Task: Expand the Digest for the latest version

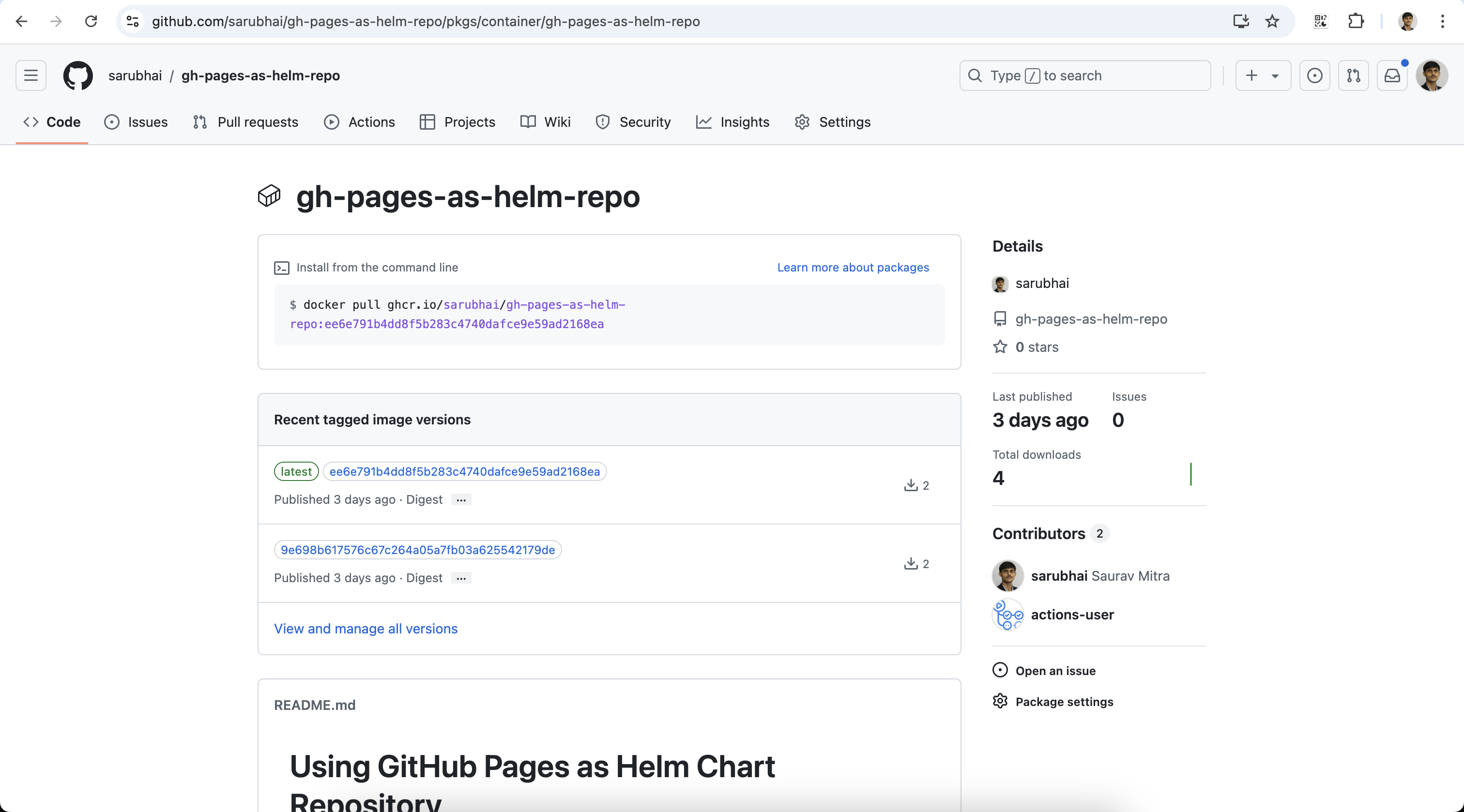Action: pos(460,499)
